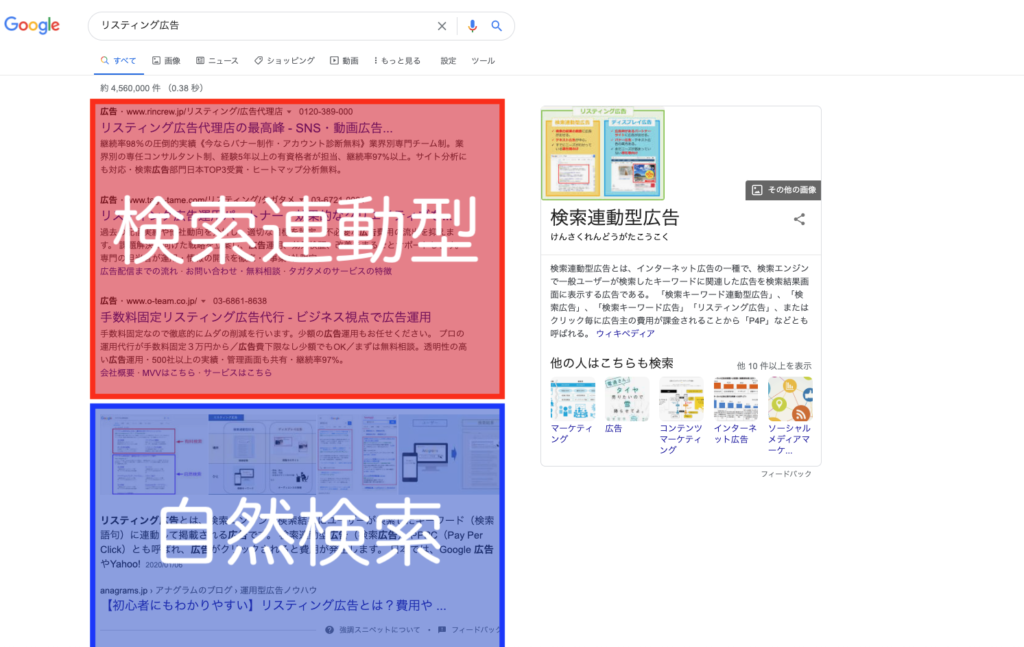1024x647 pixels.
Task: Expand rincrew.jp ad URL dropdown arrow
Action: click(289, 112)
